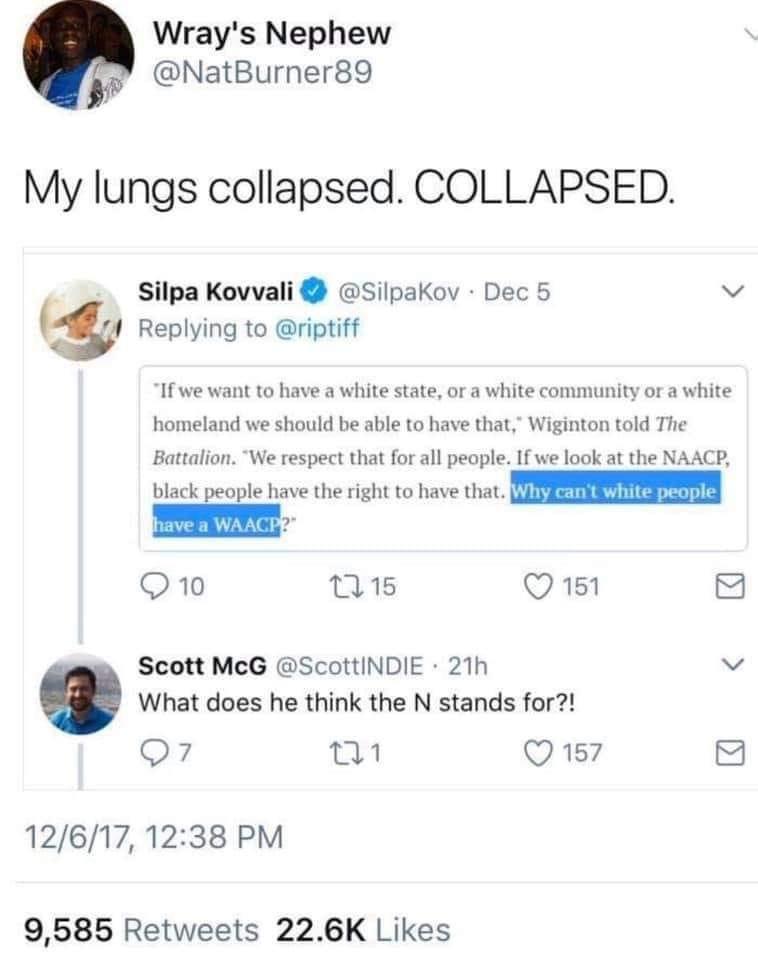Open the chevron menu on Scott McG's tweet
The image size is (758, 960).
731,666
